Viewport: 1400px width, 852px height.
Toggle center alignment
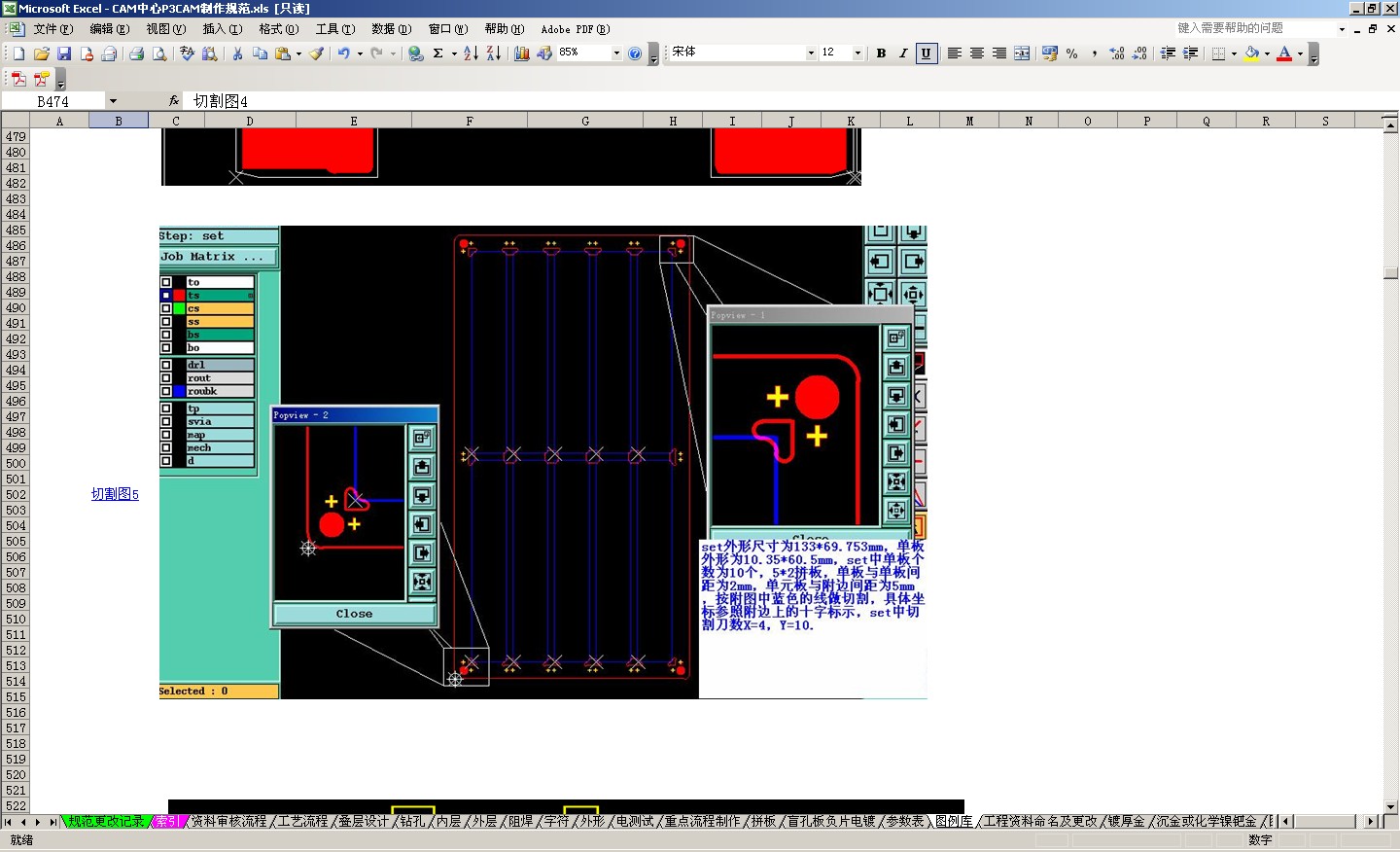(977, 53)
